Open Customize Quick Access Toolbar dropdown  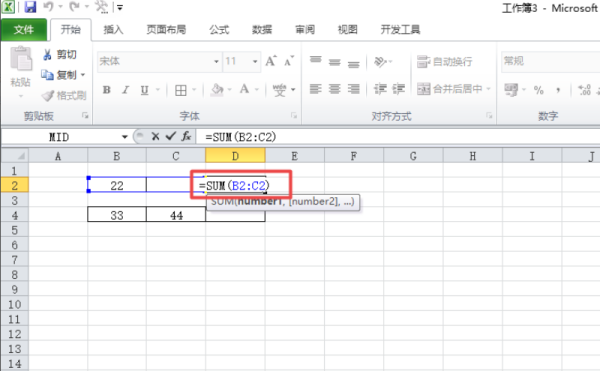pos(120,7)
